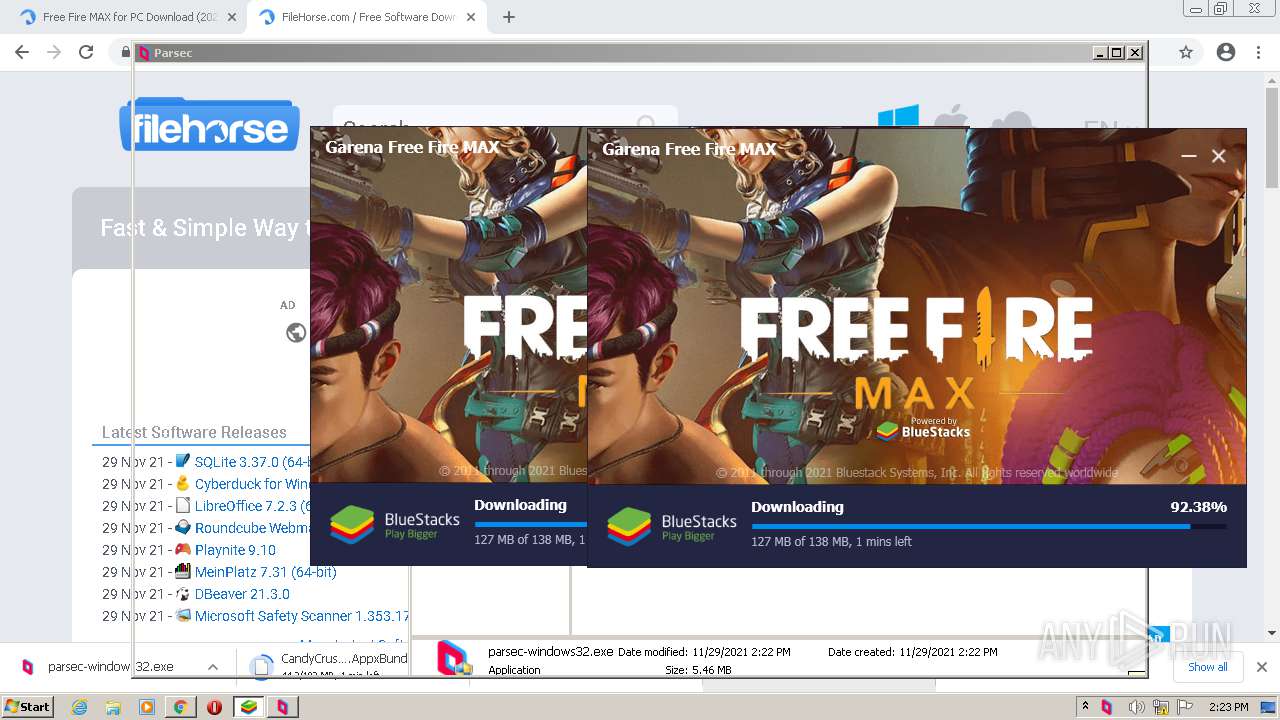Close the front Free Fire MAX installer
Image resolution: width=1280 pixels, height=720 pixels.
[1218, 156]
